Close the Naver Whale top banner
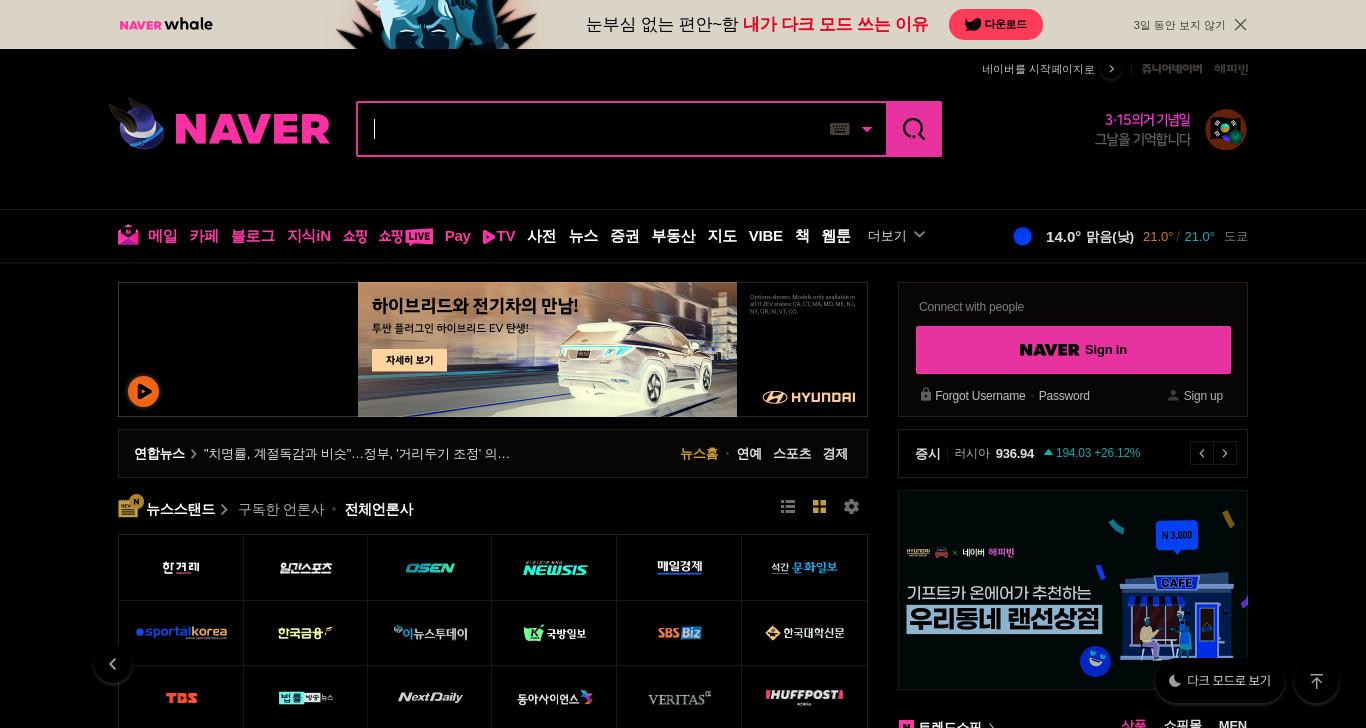Screen dimensions: 1366x728 click(1240, 25)
